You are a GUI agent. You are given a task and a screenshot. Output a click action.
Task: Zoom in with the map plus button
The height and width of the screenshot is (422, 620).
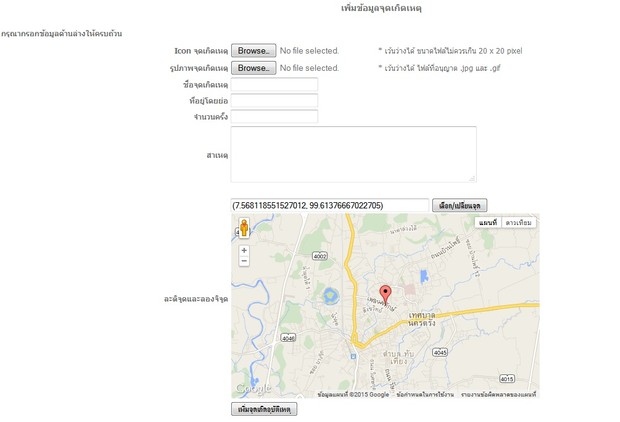tap(244, 250)
